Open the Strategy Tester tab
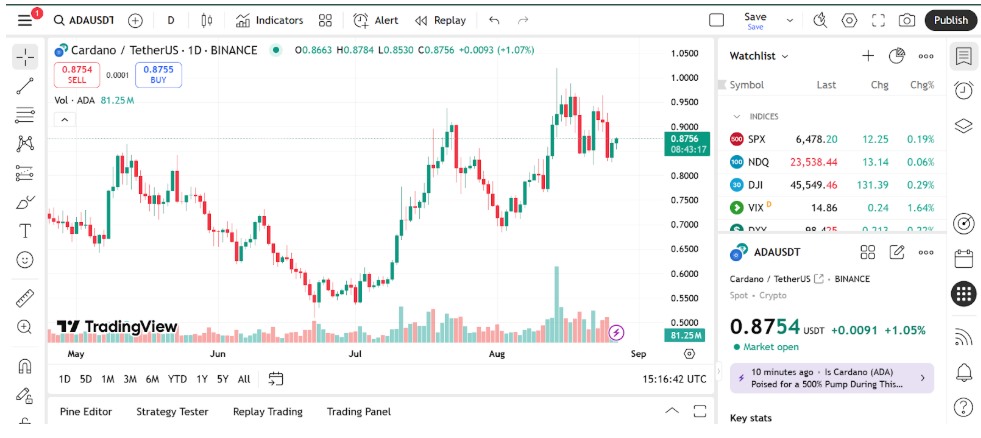 click(172, 412)
